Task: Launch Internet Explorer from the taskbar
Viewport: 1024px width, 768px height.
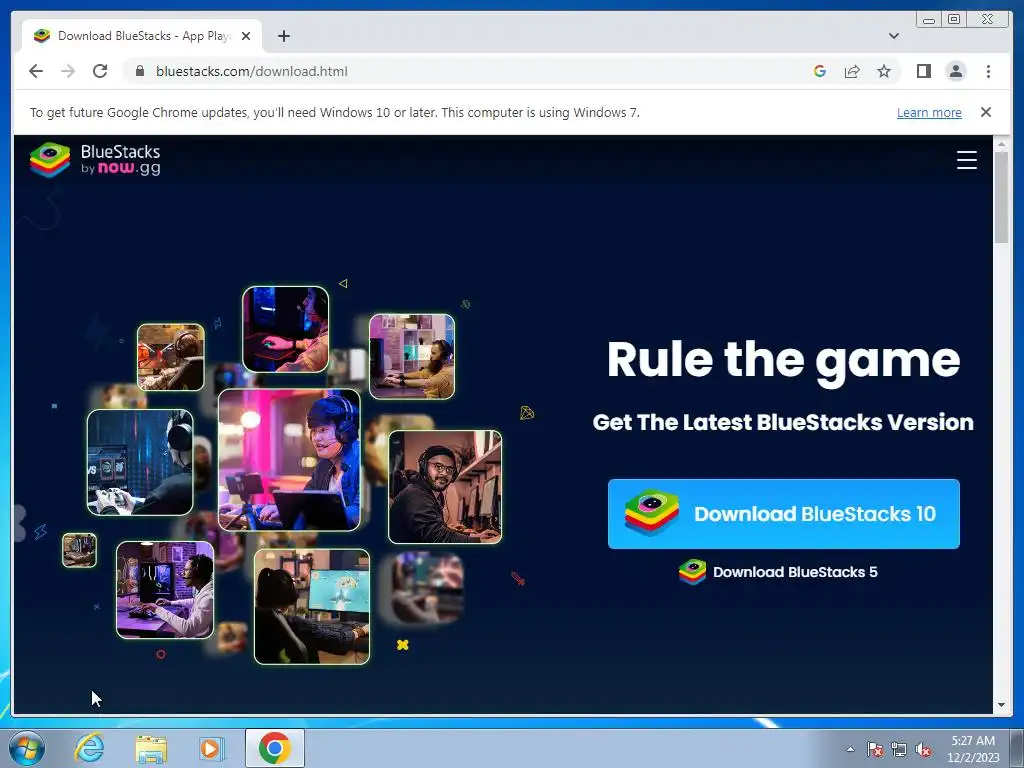Action: click(89, 748)
